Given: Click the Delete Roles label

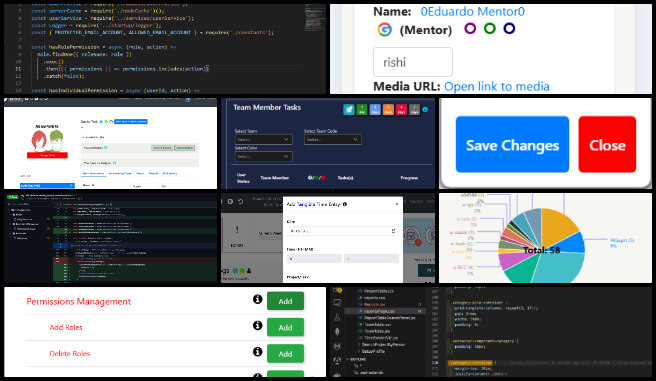Looking at the screenshot, I should (x=69, y=353).
